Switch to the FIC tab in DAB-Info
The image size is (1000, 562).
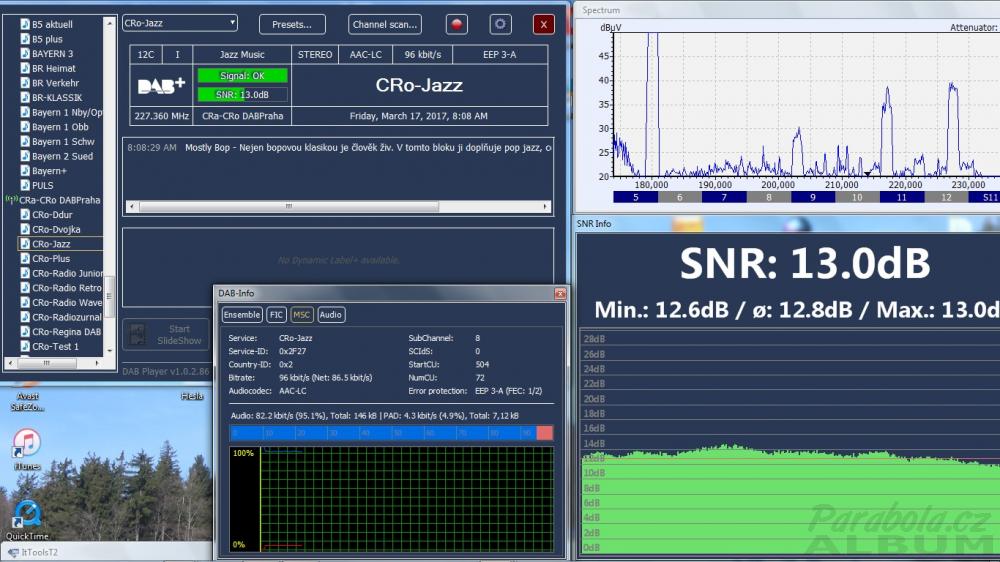[x=276, y=314]
